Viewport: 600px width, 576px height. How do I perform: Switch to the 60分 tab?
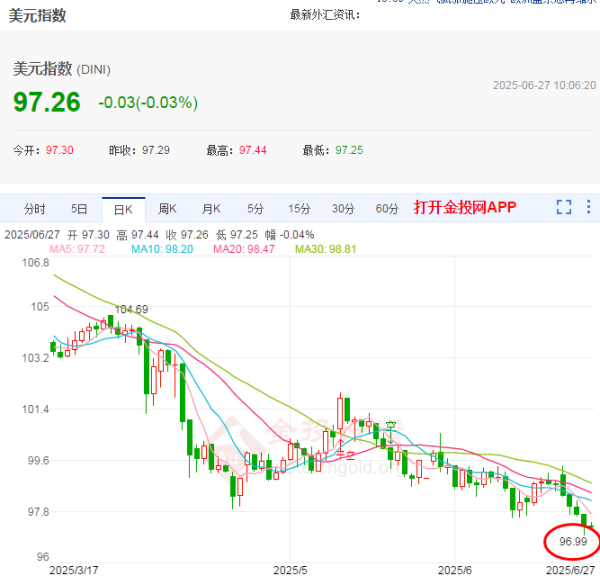387,209
